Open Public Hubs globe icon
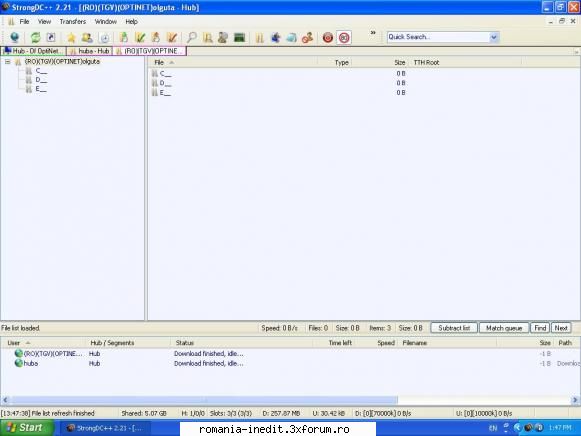581x436 pixels. [x=14, y=37]
